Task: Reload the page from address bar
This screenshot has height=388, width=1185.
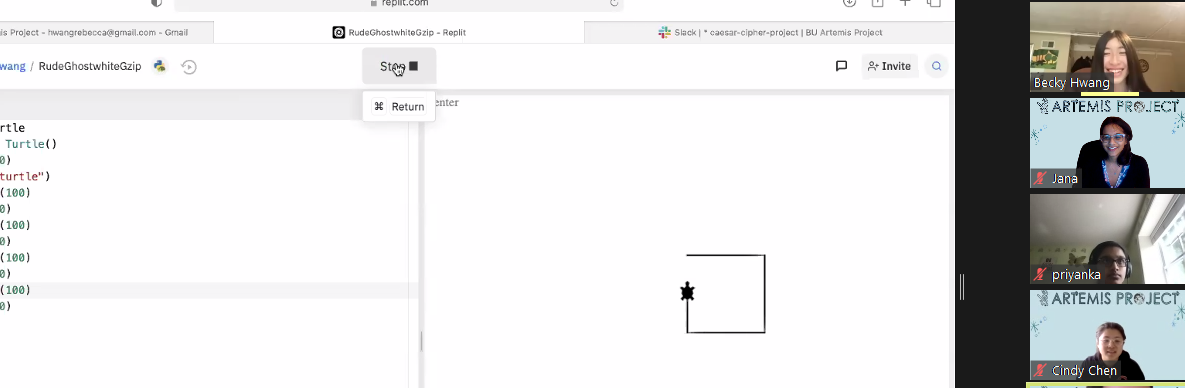Action: 614,3
